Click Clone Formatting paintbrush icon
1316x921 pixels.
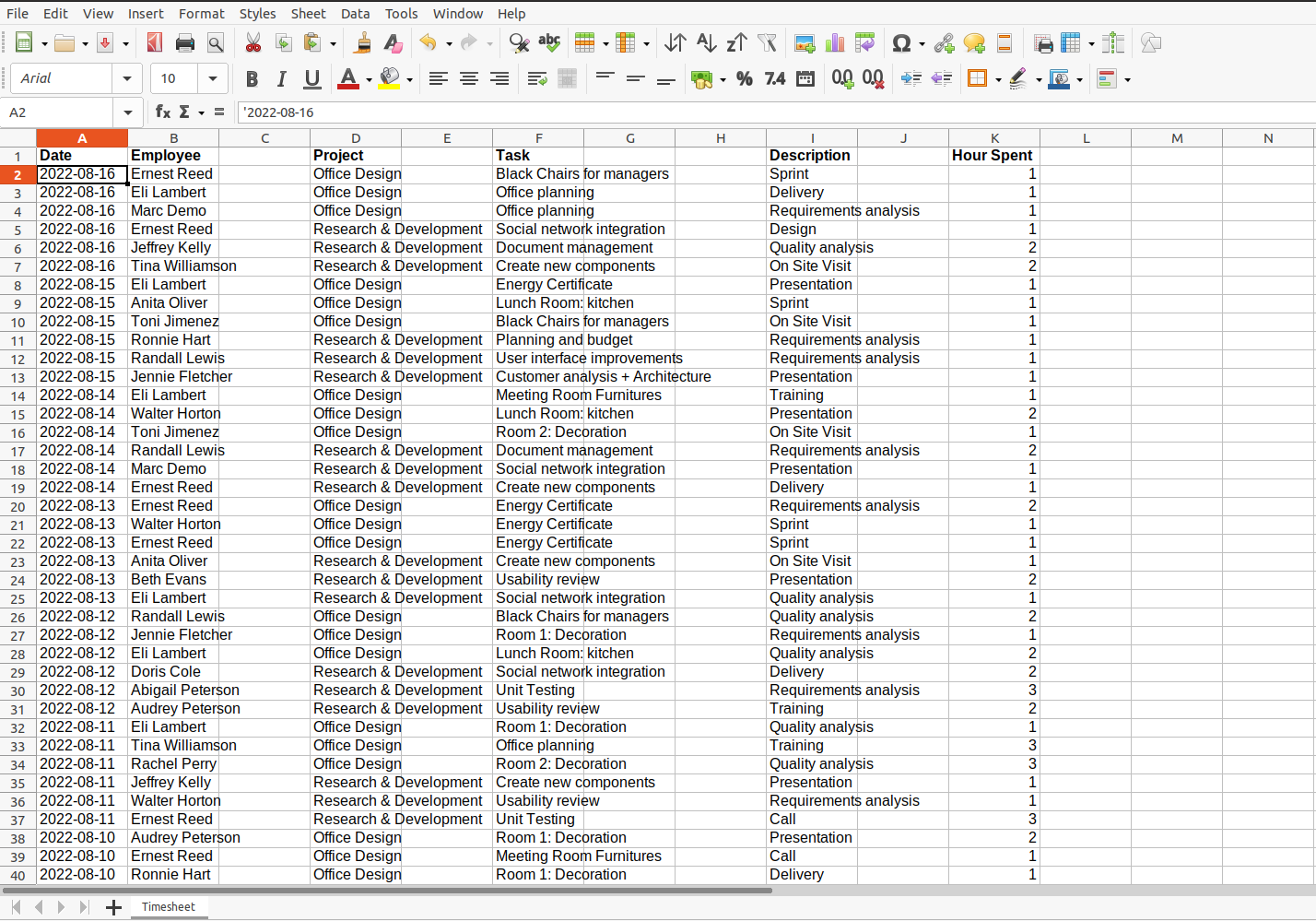[x=363, y=43]
